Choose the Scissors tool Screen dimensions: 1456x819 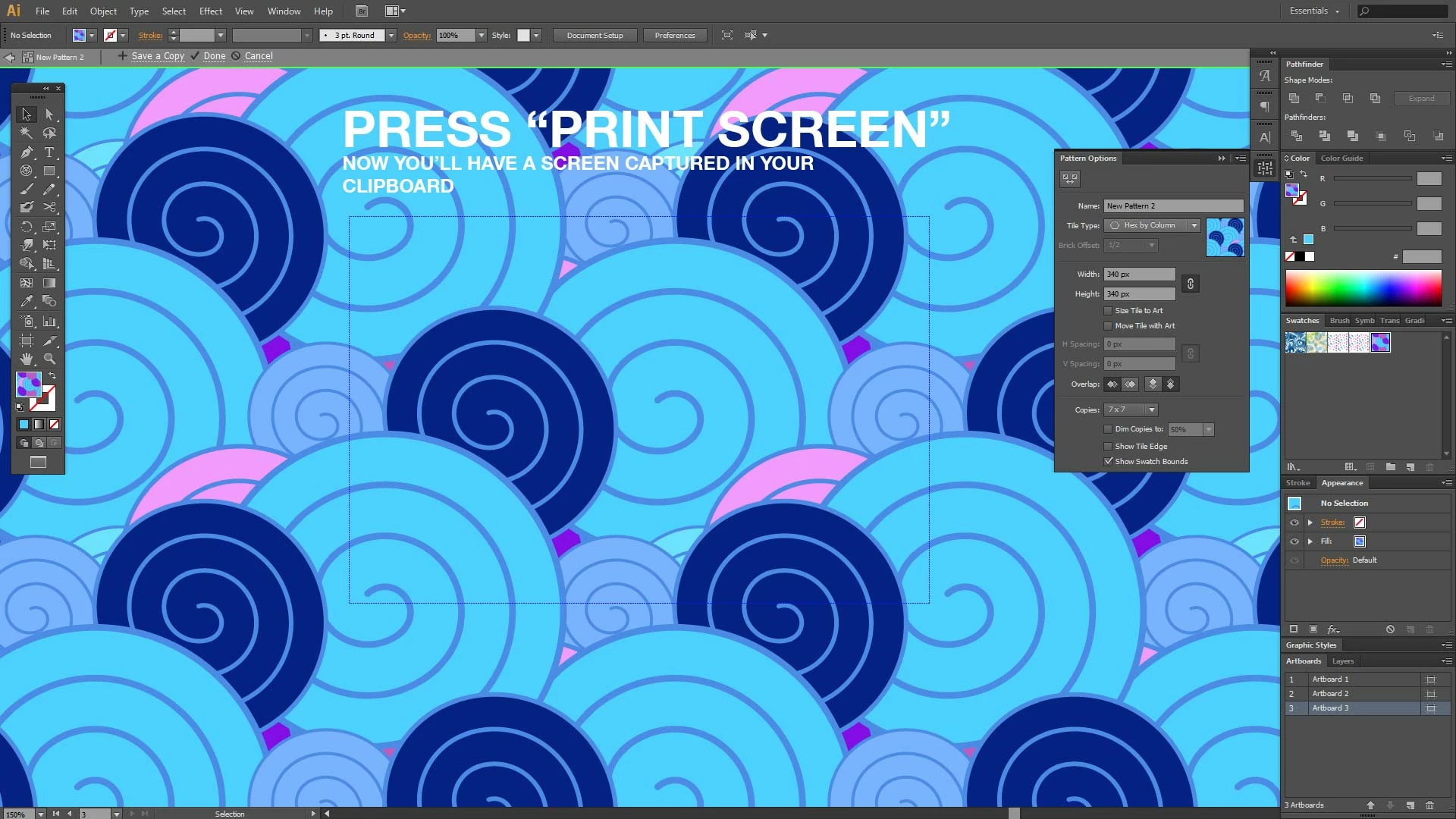click(x=49, y=207)
